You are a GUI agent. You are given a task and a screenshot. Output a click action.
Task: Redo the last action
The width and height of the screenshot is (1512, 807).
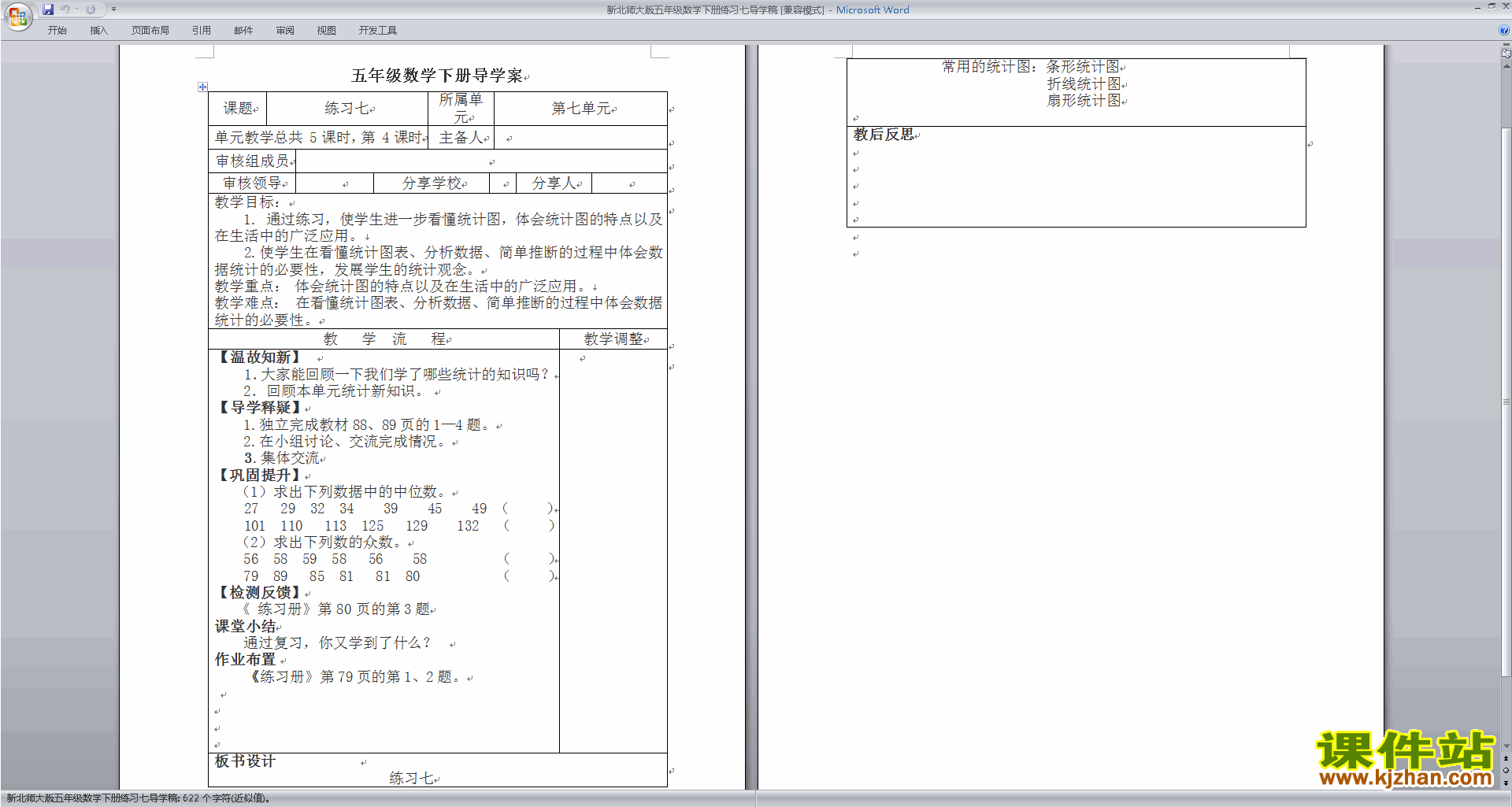(91, 9)
